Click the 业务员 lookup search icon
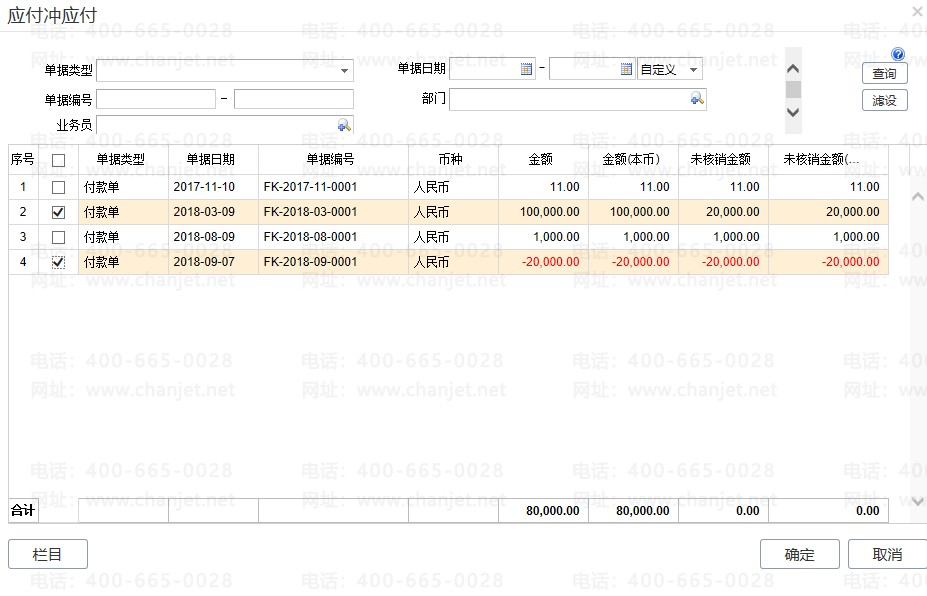The image size is (927, 596). (x=344, y=125)
